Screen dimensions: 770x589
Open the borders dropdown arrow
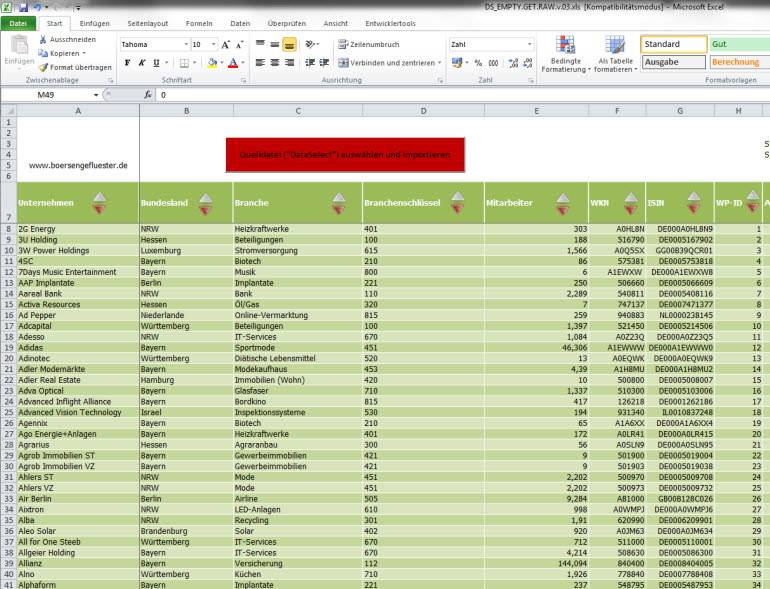point(194,63)
